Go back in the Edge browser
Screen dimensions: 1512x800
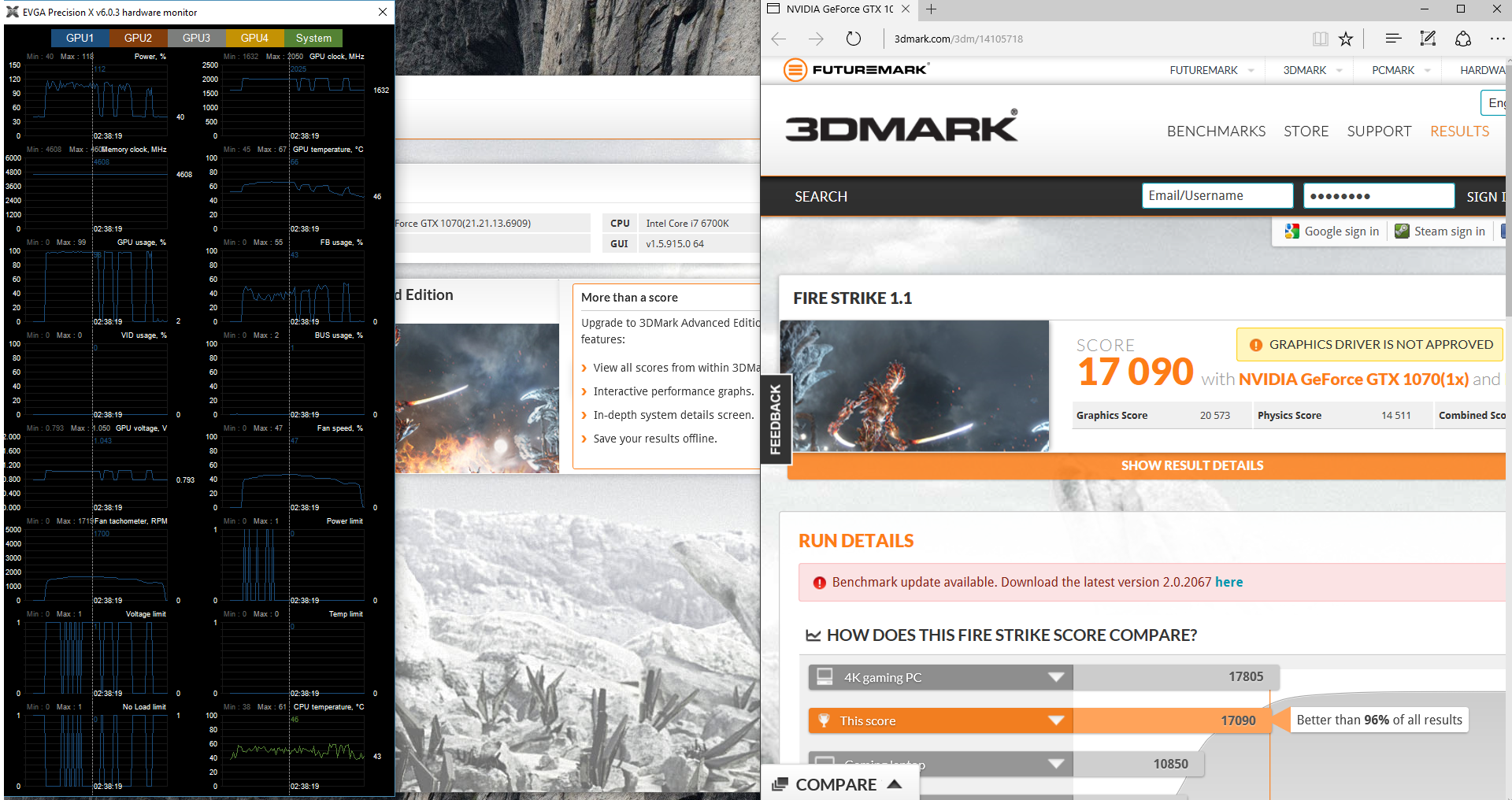(779, 39)
